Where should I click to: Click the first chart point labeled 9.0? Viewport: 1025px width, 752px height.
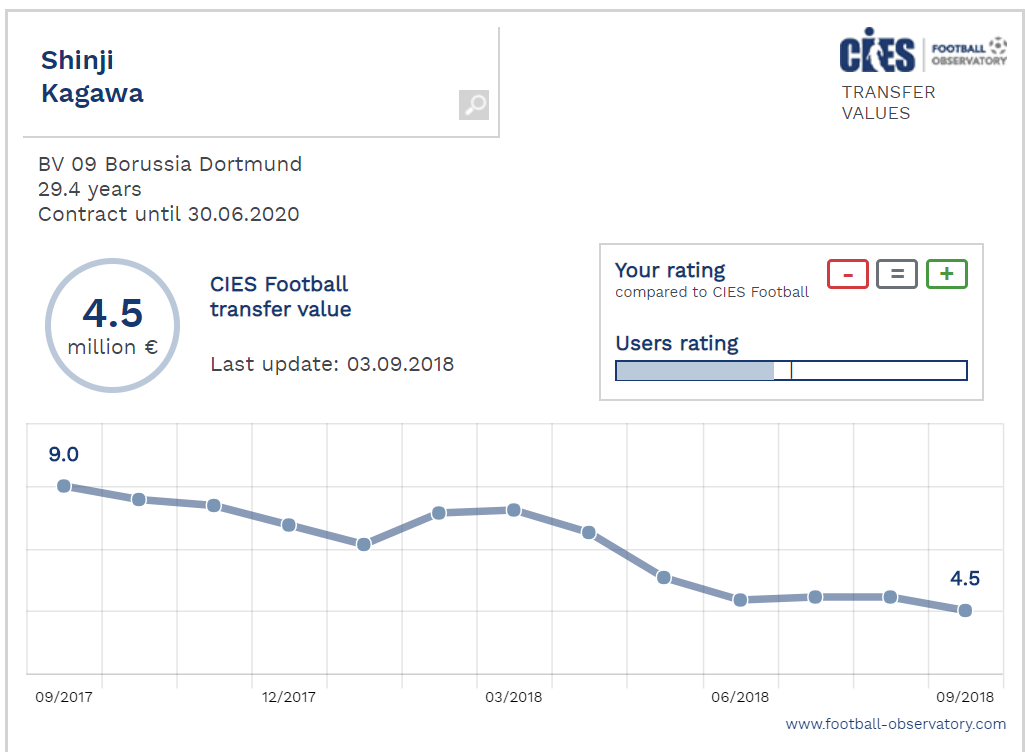64,486
